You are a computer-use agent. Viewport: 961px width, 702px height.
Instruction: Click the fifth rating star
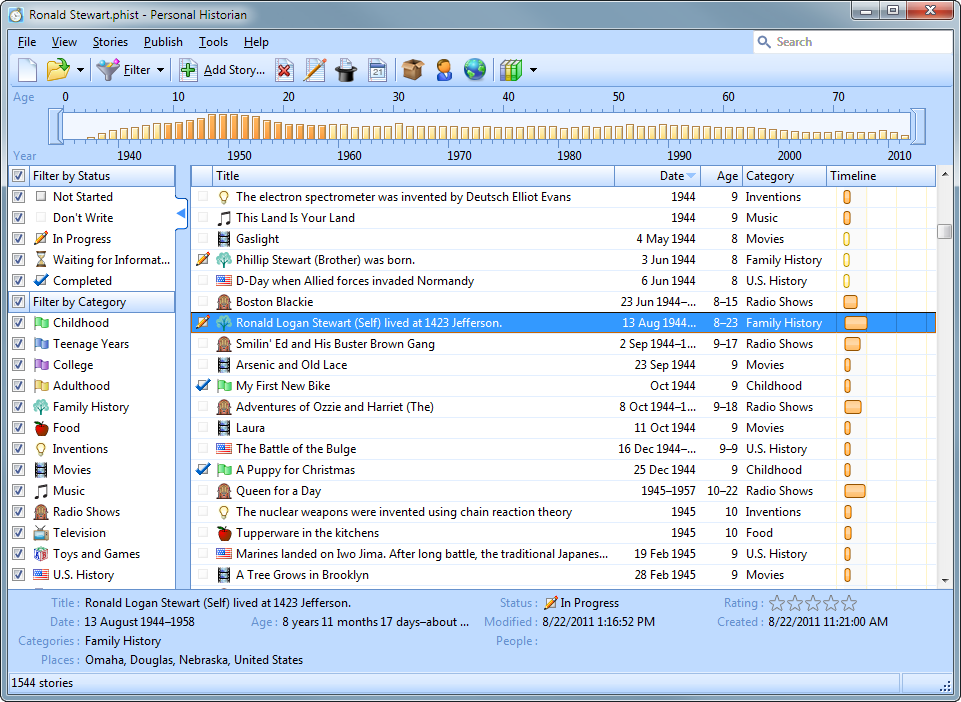point(850,603)
